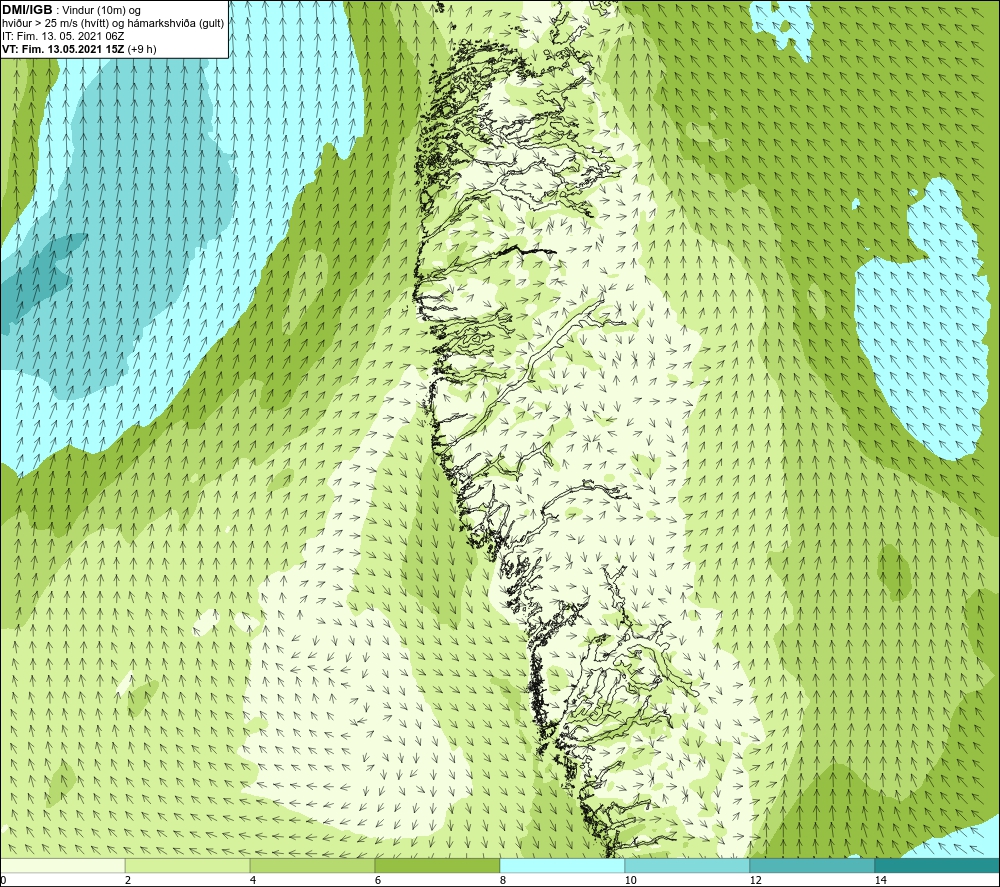Click the 10–12 m/s cyan legend swatch
1000x887 pixels.
pos(688,866)
